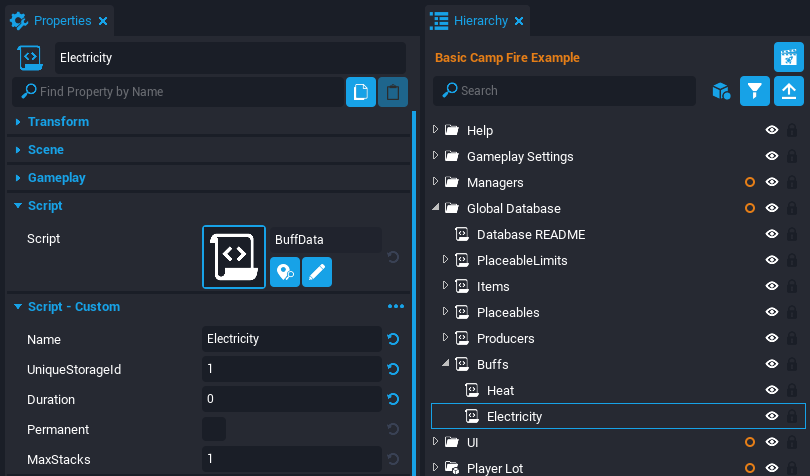
Task: Expand the Managers folder in hierarchy
Action: (435, 182)
